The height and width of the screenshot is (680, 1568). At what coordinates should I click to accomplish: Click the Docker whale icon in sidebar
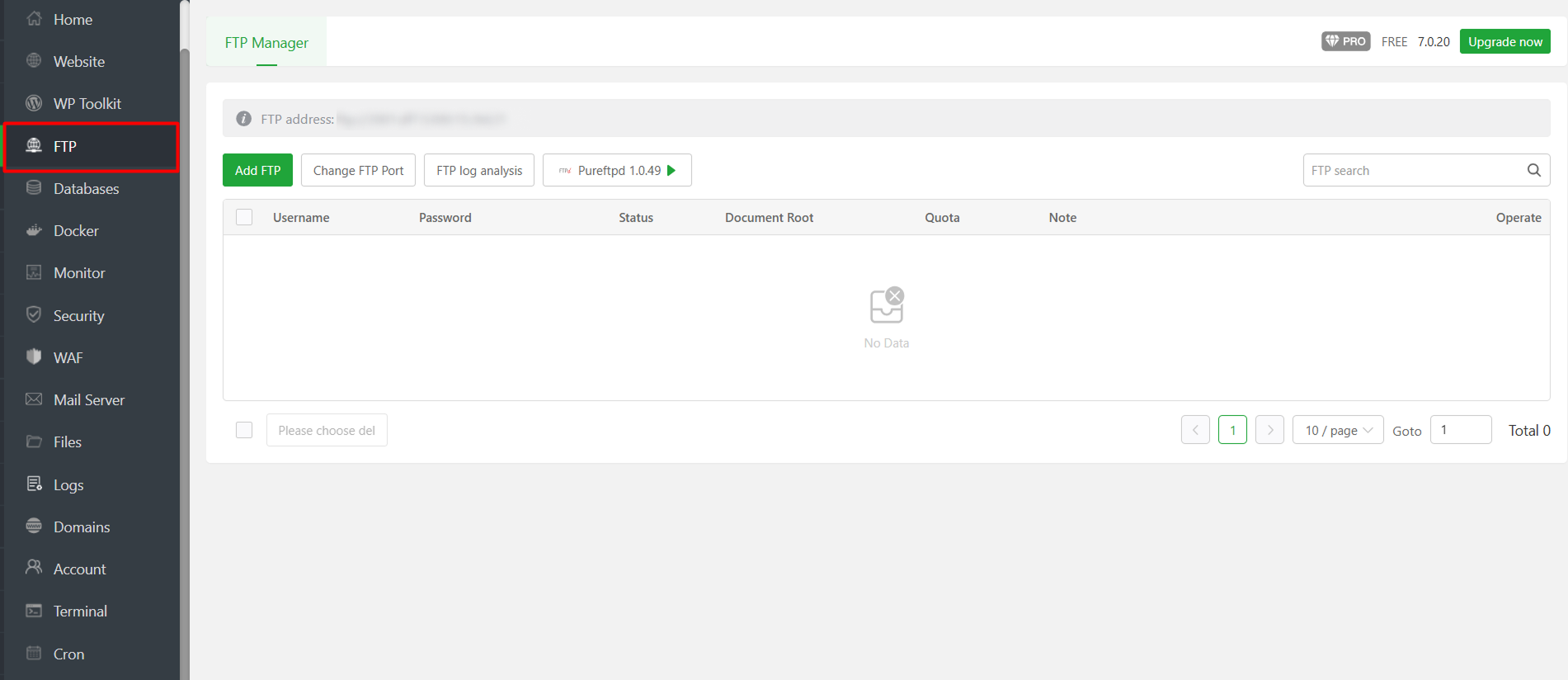[x=34, y=230]
